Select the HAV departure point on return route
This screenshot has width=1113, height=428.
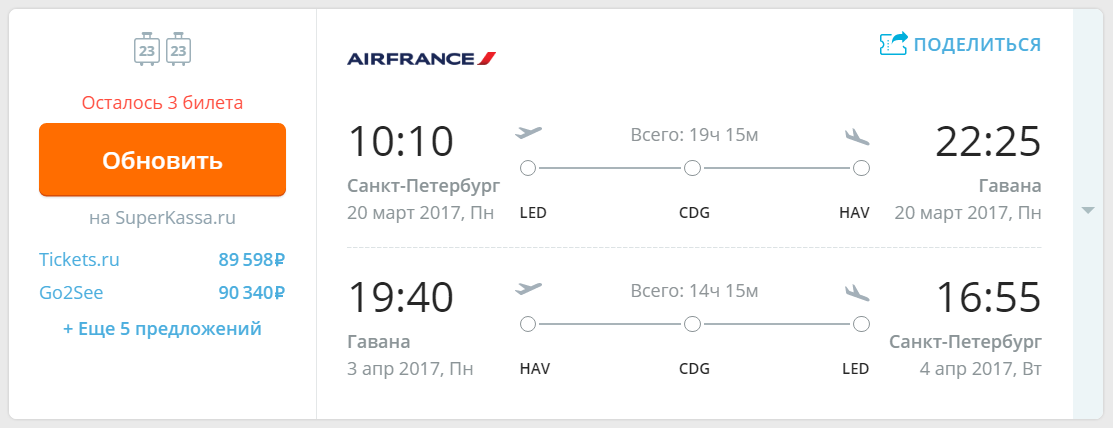point(527,324)
